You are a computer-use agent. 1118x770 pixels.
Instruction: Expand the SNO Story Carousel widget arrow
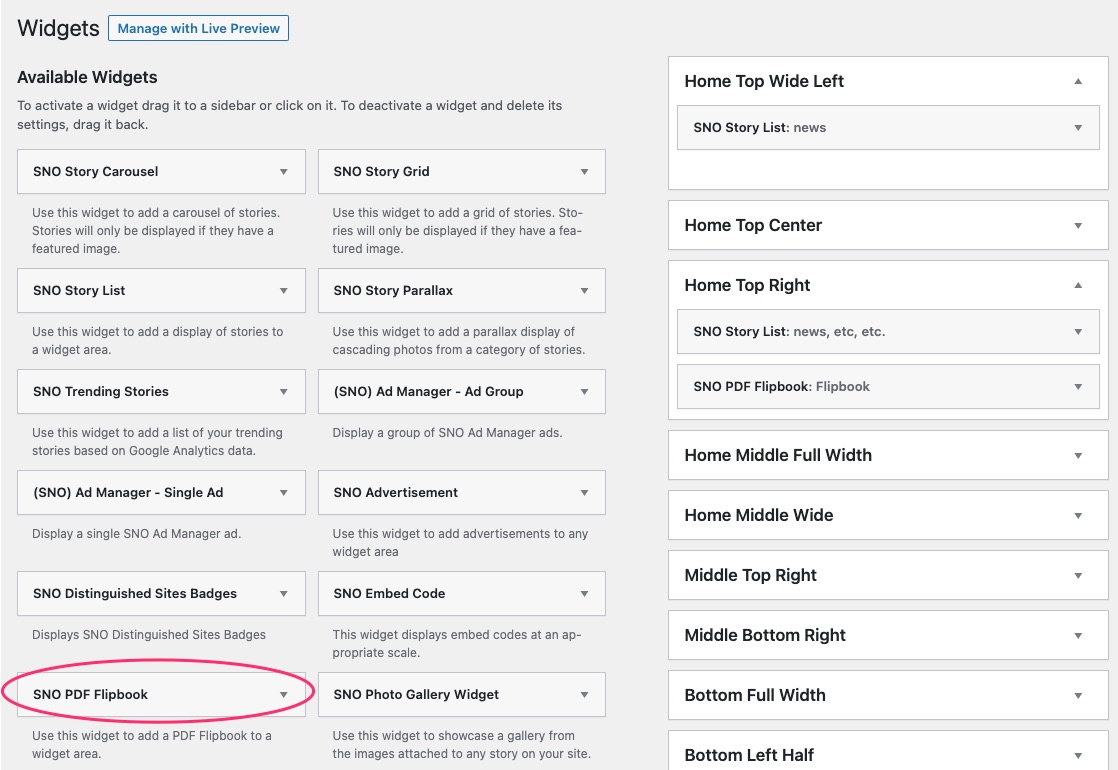pyautogui.click(x=284, y=172)
